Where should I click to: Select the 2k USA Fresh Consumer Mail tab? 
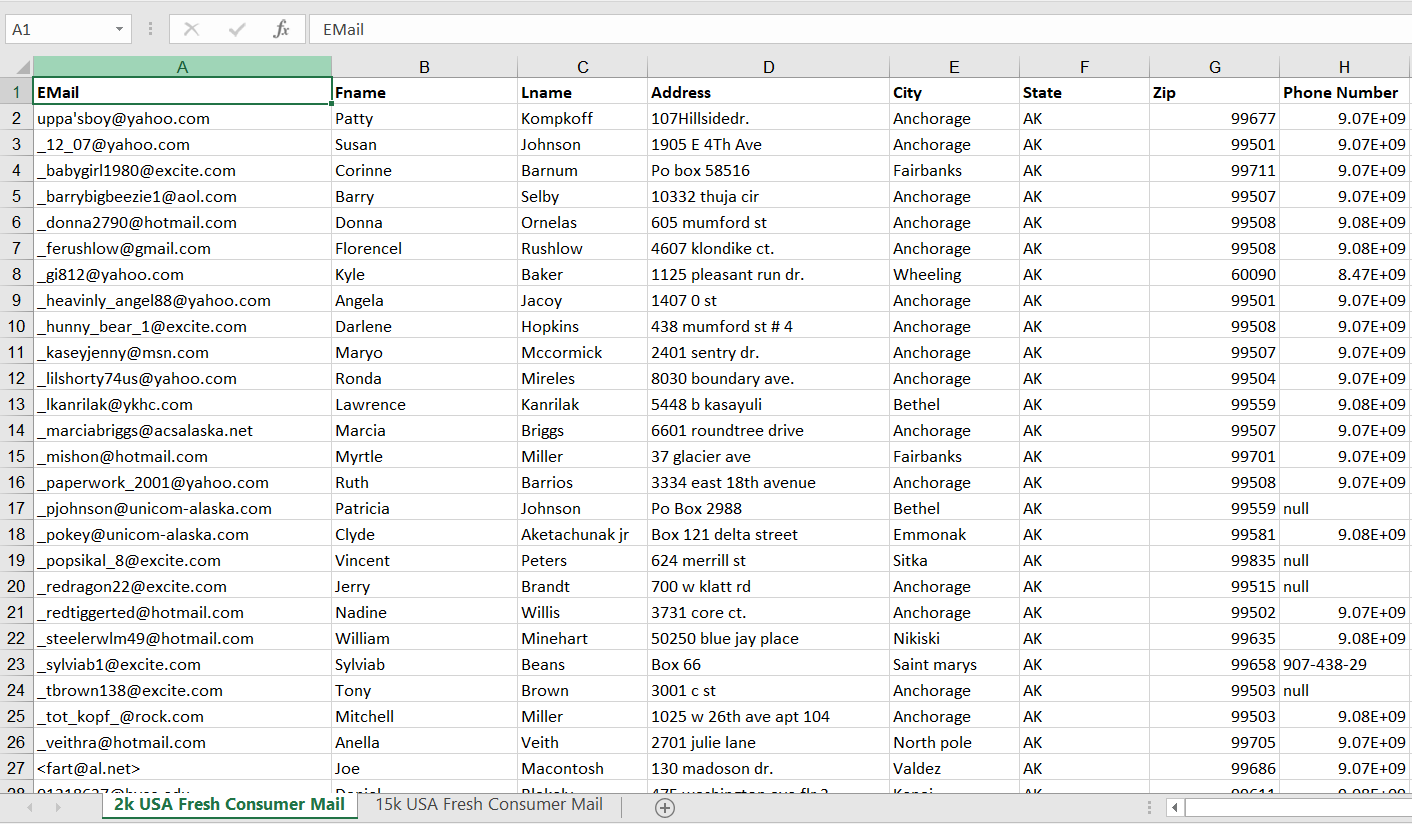click(228, 804)
